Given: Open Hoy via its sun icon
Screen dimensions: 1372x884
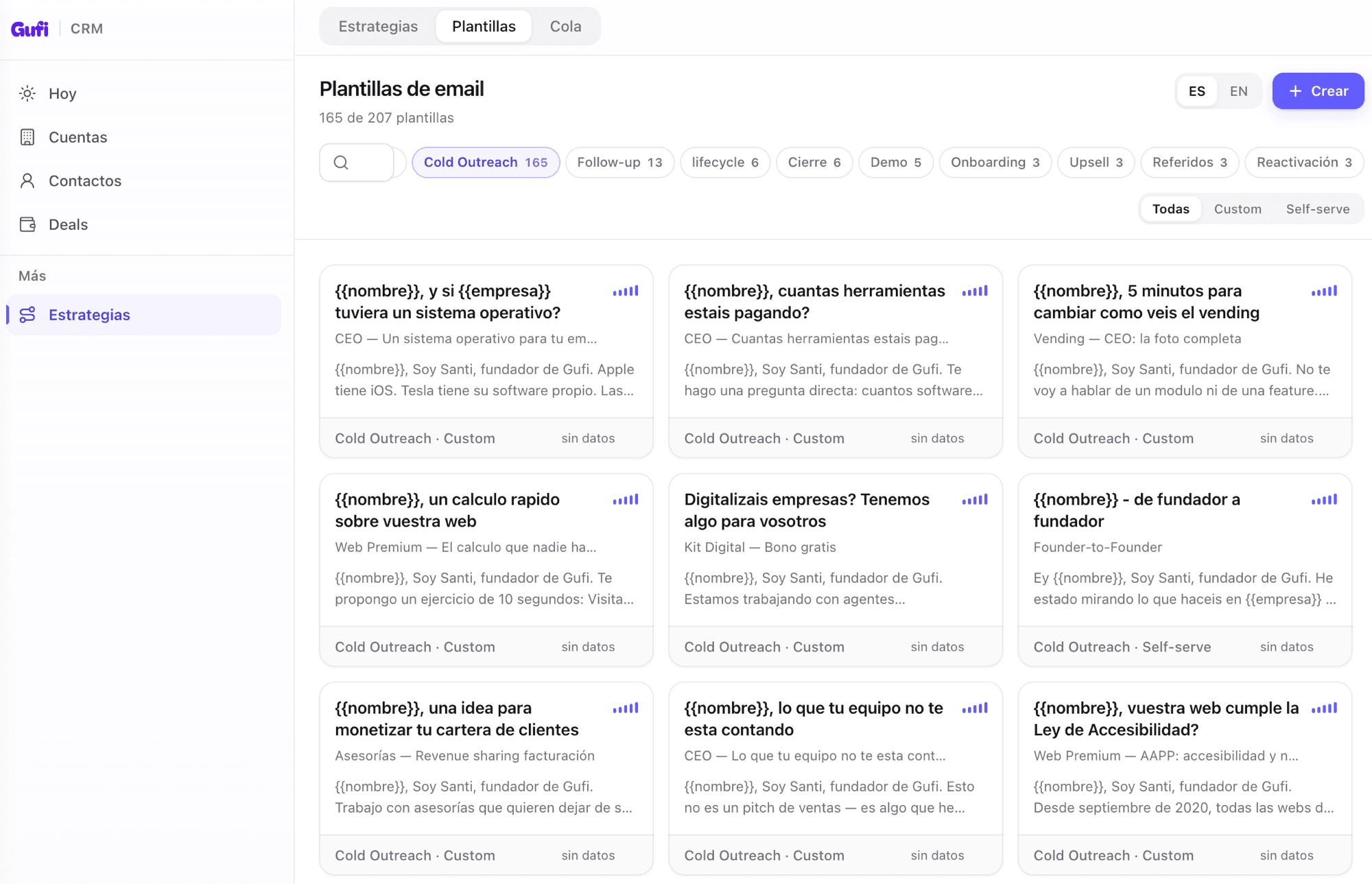Looking at the screenshot, I should pos(27,93).
